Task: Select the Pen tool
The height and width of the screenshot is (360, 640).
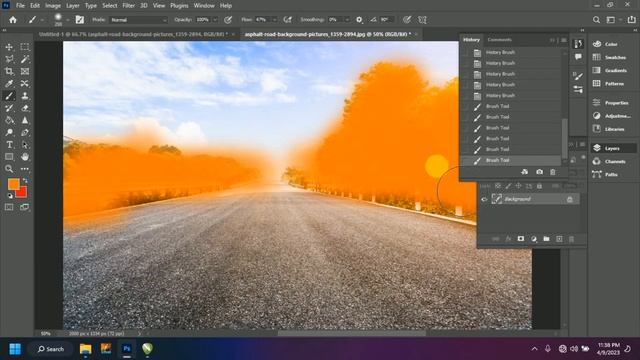Action: [25, 132]
